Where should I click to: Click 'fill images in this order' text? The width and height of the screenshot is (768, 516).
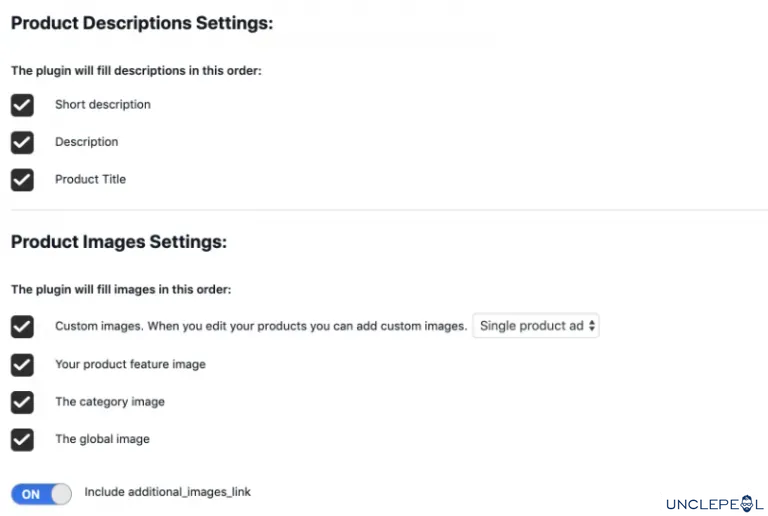(164, 289)
